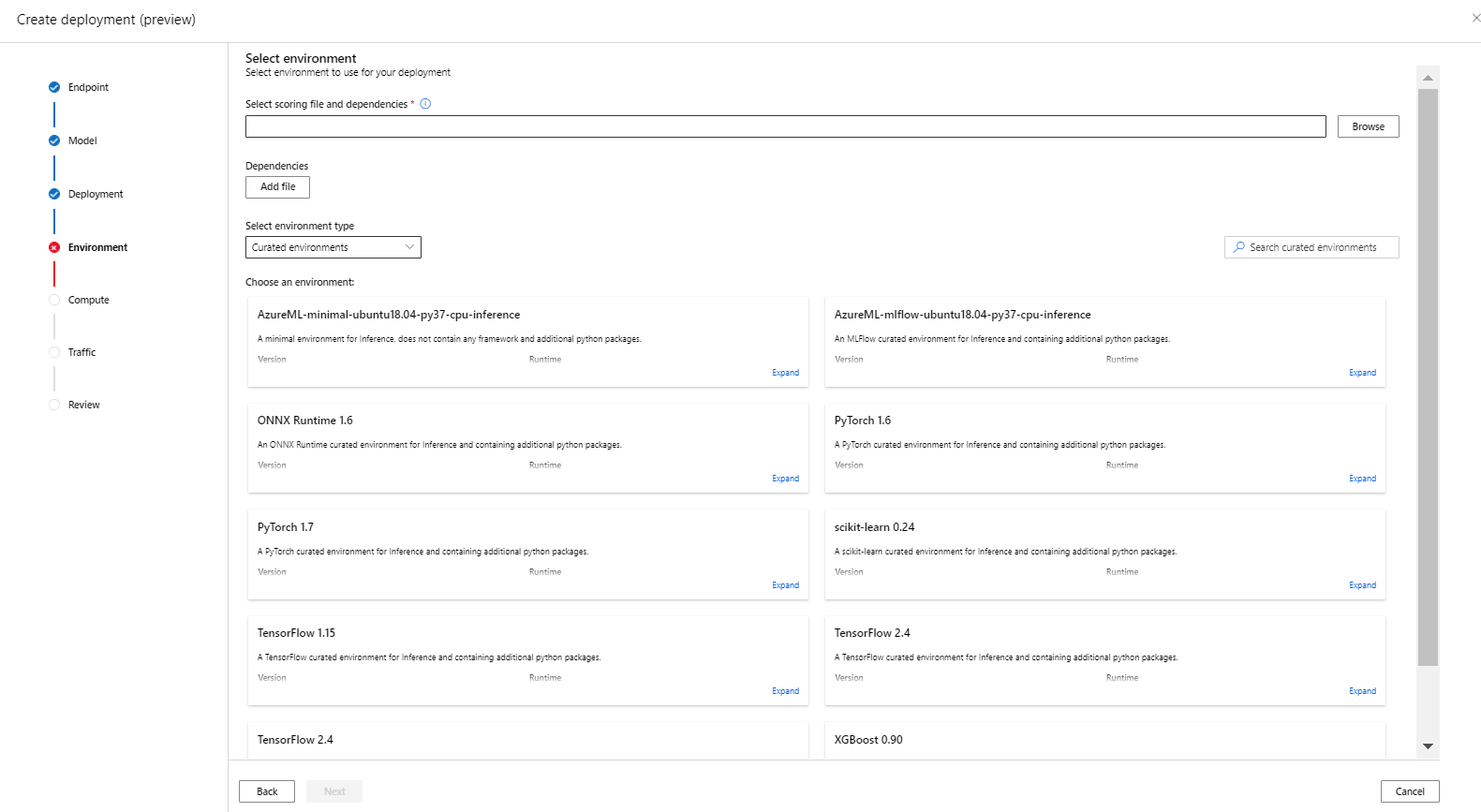The width and height of the screenshot is (1481, 812).
Task: Click the magnifier icon in curated environments search
Action: tap(1239, 247)
